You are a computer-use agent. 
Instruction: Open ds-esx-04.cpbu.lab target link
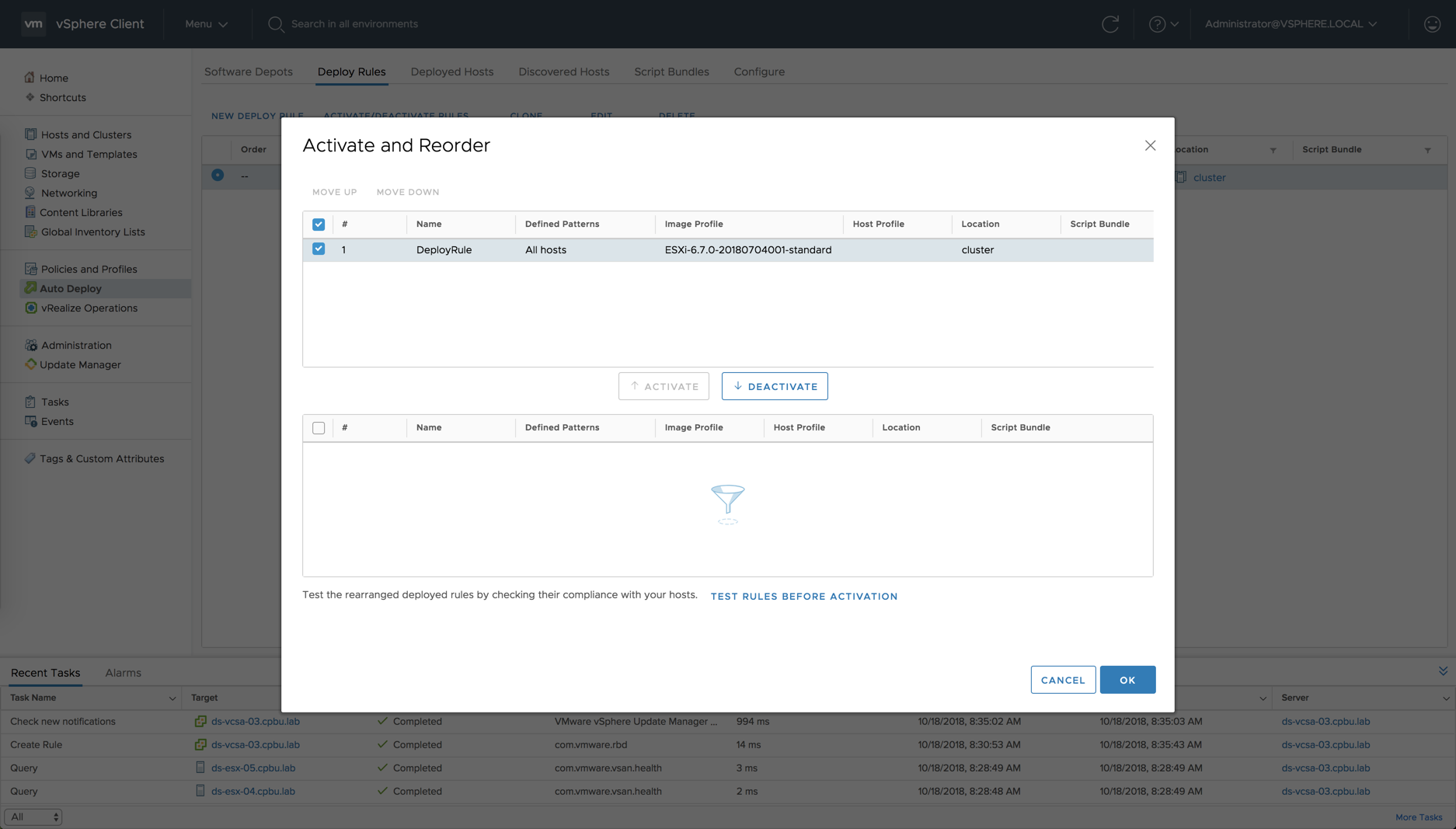(253, 792)
